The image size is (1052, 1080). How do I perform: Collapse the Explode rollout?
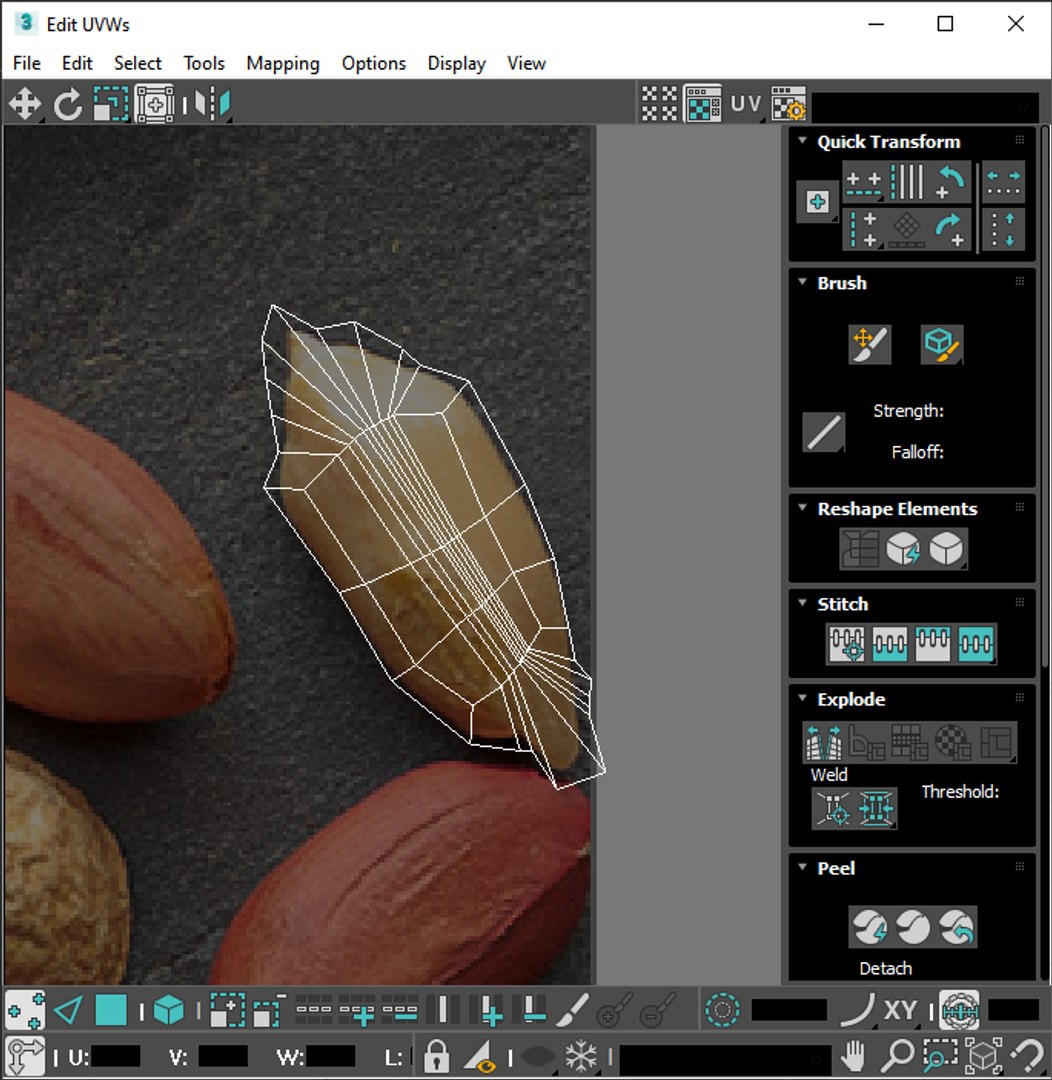pos(802,698)
